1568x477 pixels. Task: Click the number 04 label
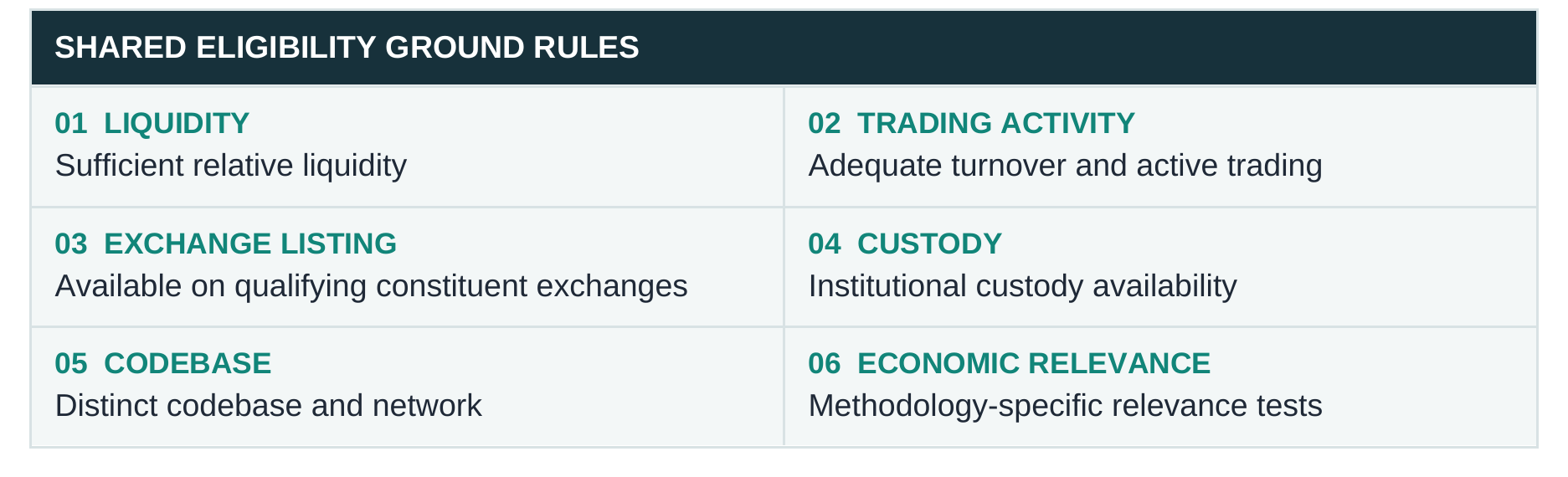(825, 244)
